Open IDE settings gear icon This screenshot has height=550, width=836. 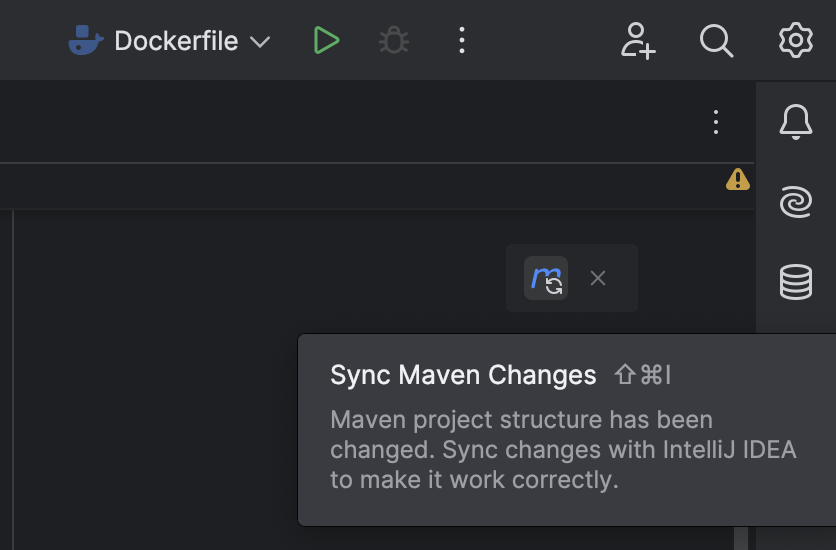[x=795, y=41]
